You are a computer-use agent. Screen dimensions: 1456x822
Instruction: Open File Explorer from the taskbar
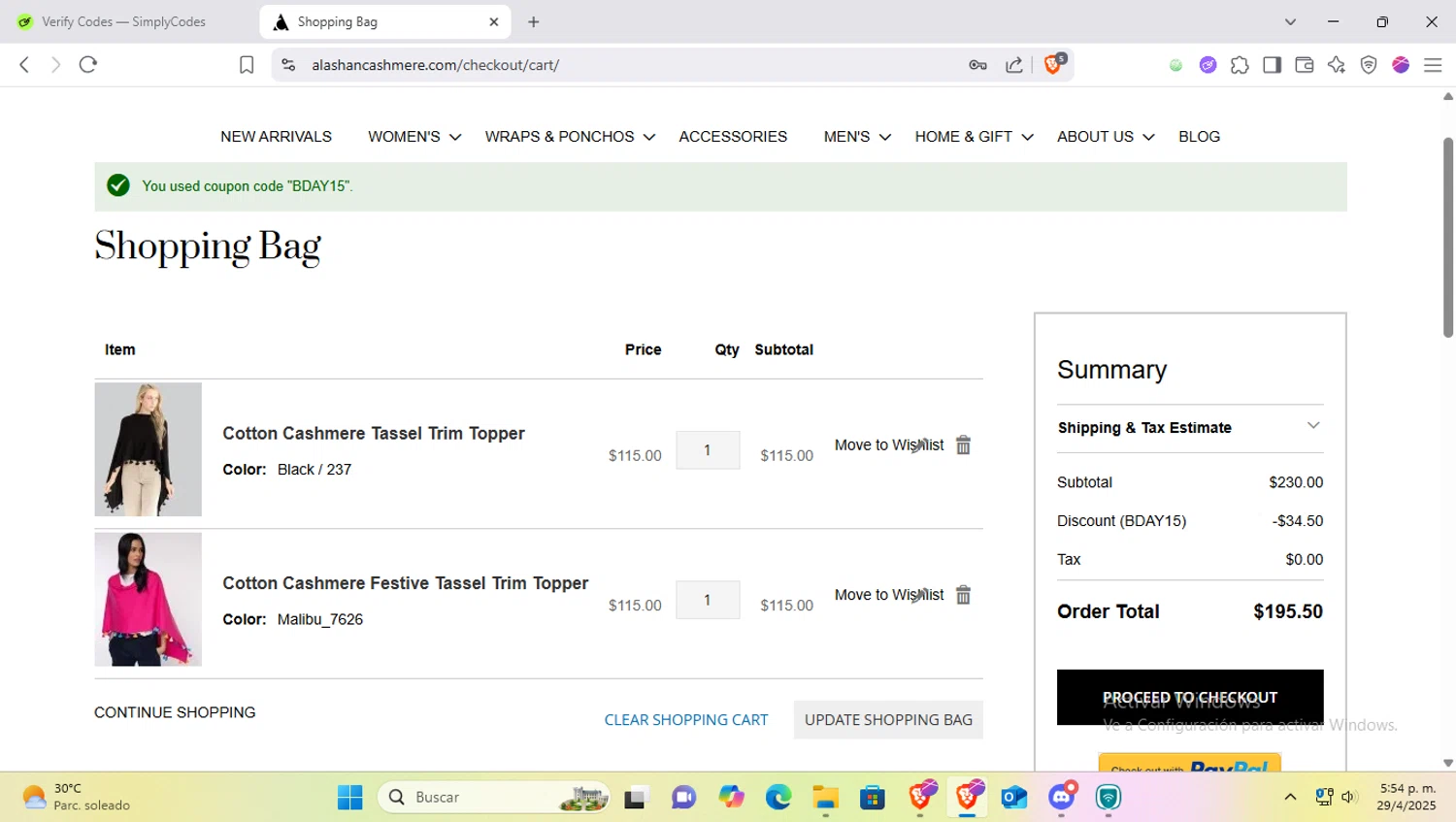click(826, 797)
